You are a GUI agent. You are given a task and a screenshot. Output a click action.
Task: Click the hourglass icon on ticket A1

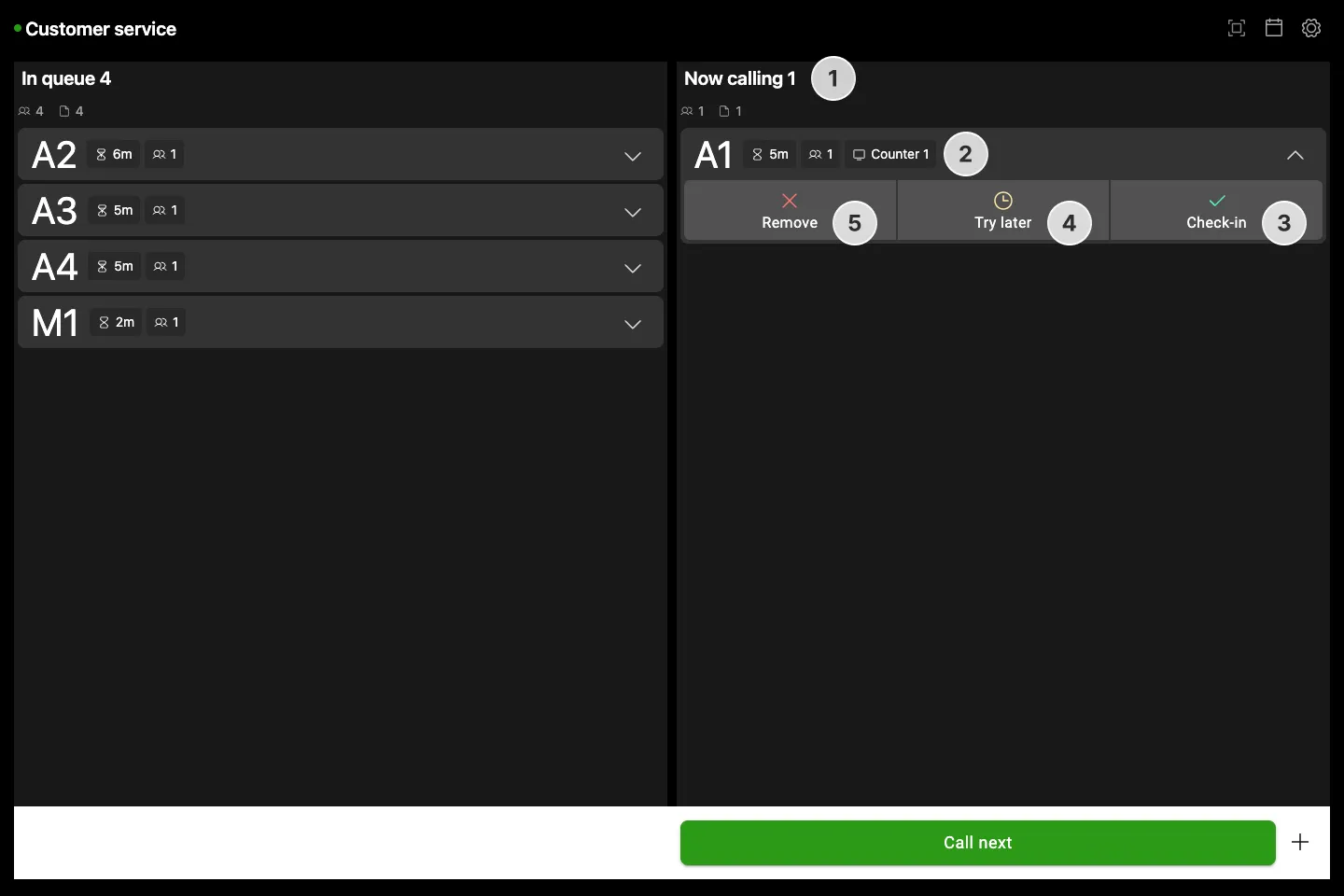758,155
